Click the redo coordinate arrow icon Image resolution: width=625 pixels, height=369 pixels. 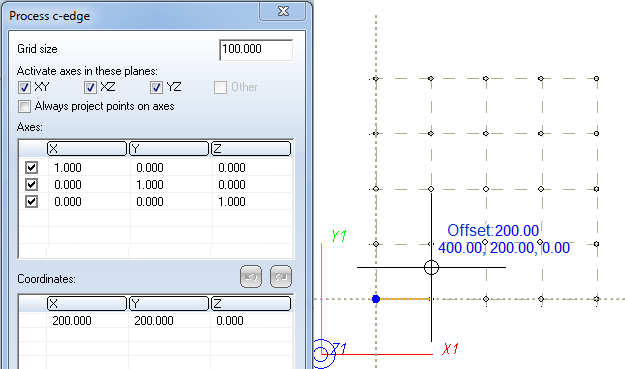tap(281, 277)
